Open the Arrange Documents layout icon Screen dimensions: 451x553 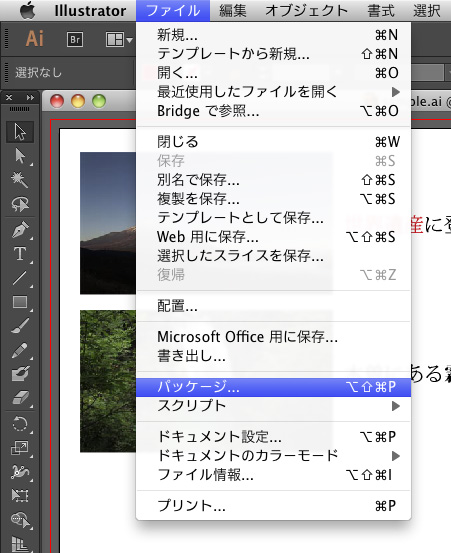click(115, 40)
